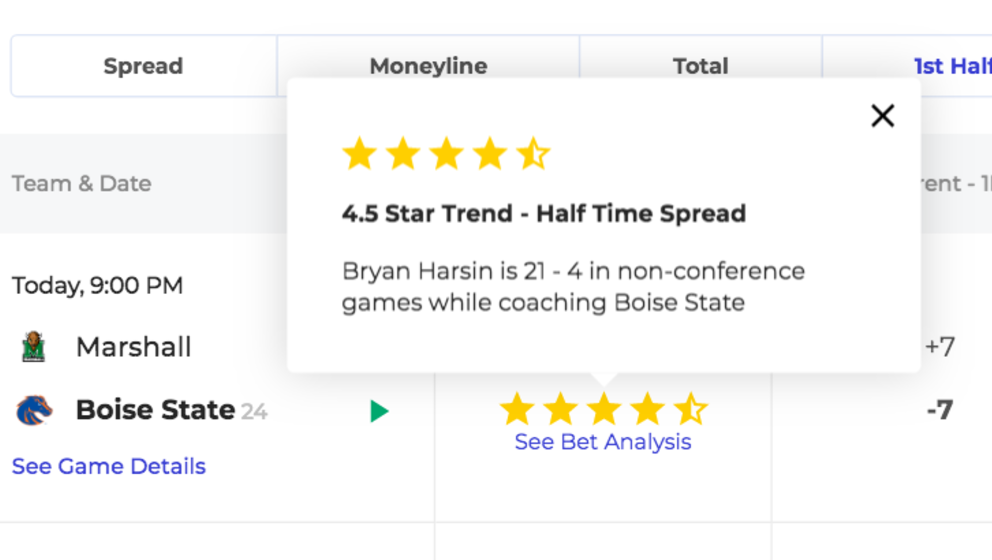Click the Marshall team logo
The height and width of the screenshot is (560, 992).
click(x=34, y=347)
